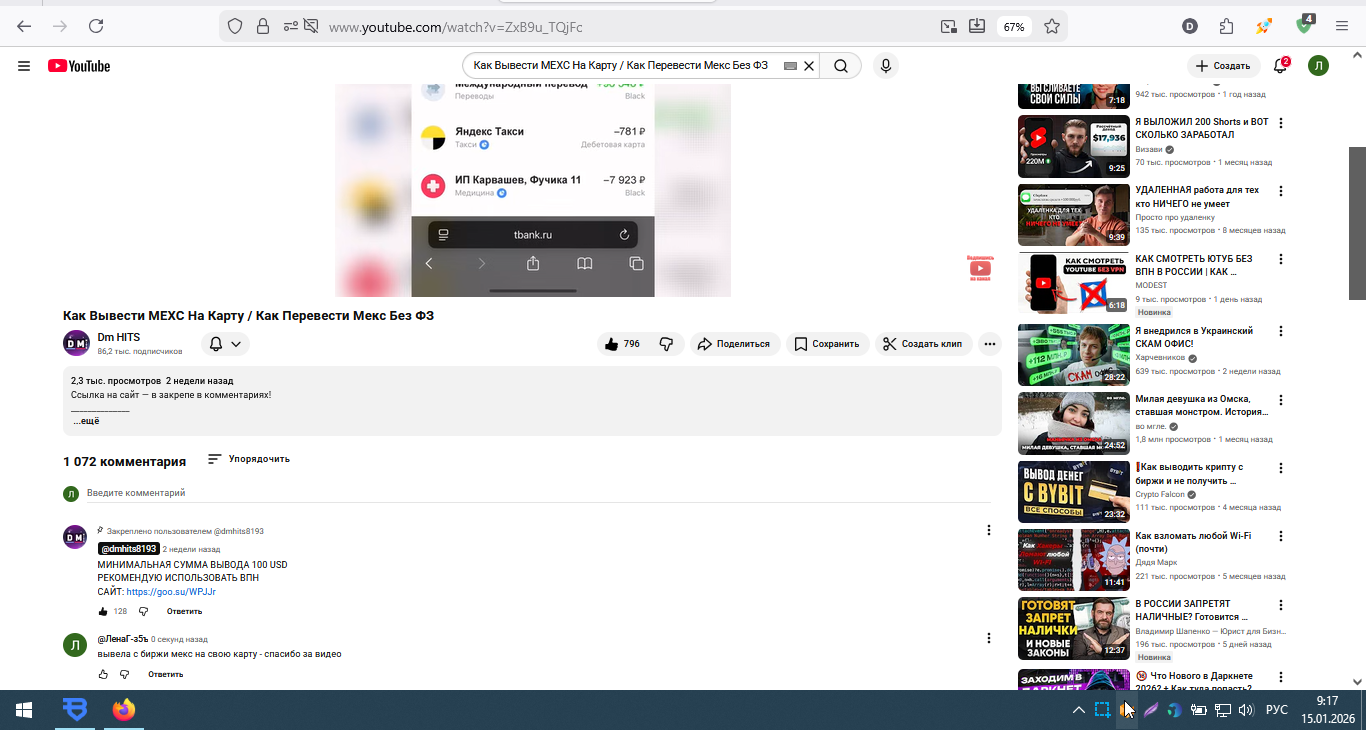
Task: Save the video using Сохранить
Action: 828,344
